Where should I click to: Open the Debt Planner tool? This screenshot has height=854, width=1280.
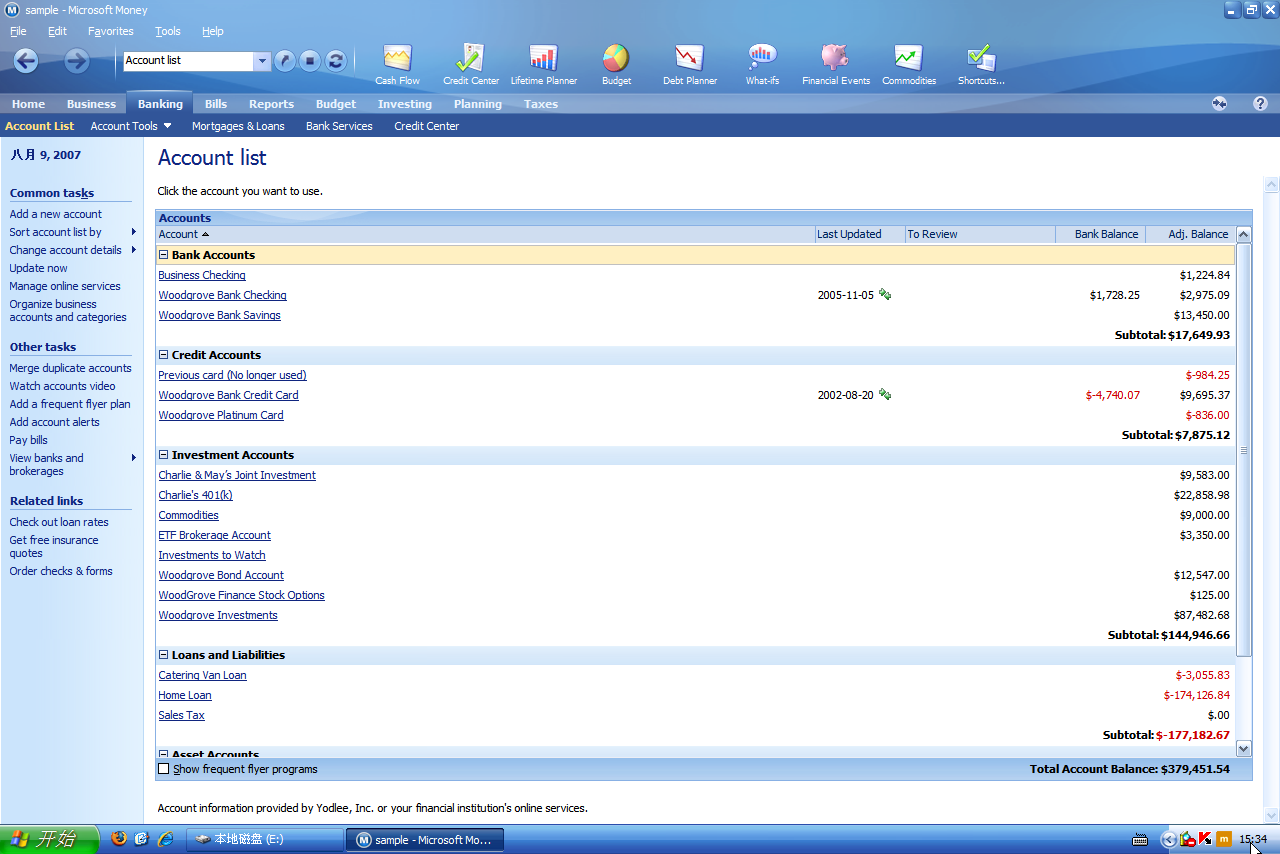689,62
